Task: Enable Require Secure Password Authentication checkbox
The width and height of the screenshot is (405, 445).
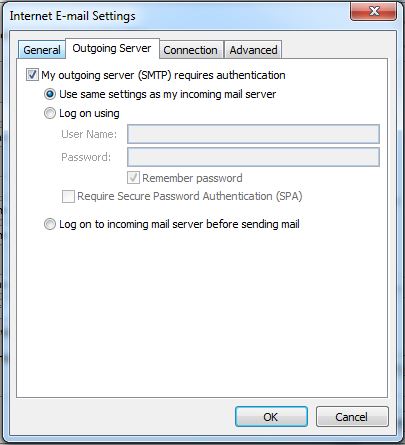Action: pyautogui.click(x=68, y=196)
